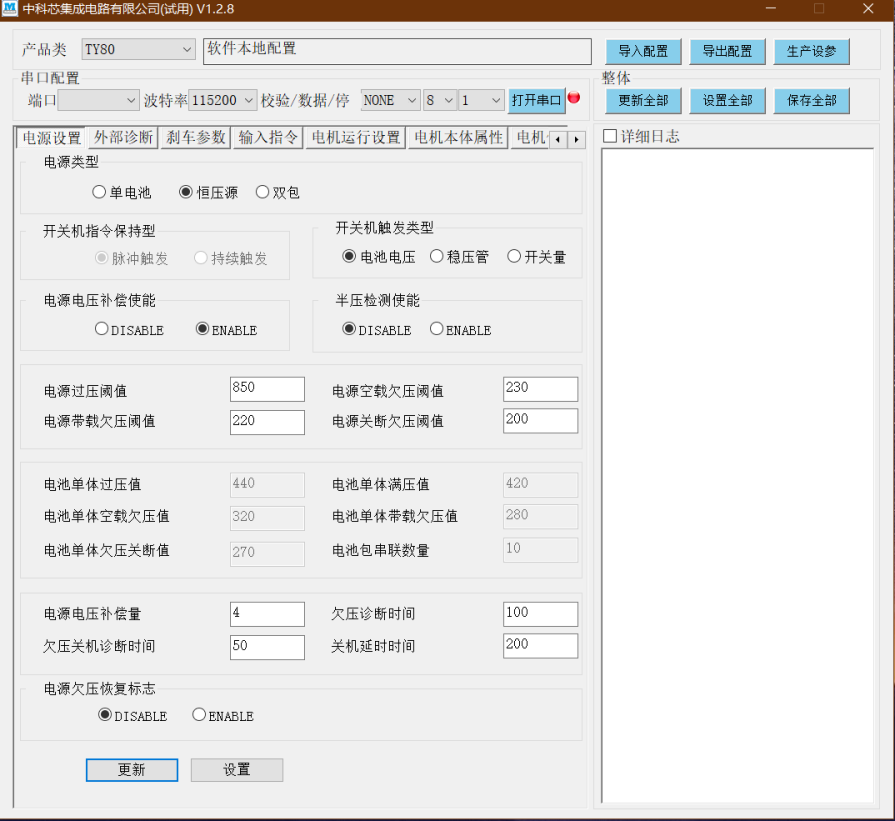Select the 单电池 power type radio button
Screen dimensions: 895x821
pos(99,192)
